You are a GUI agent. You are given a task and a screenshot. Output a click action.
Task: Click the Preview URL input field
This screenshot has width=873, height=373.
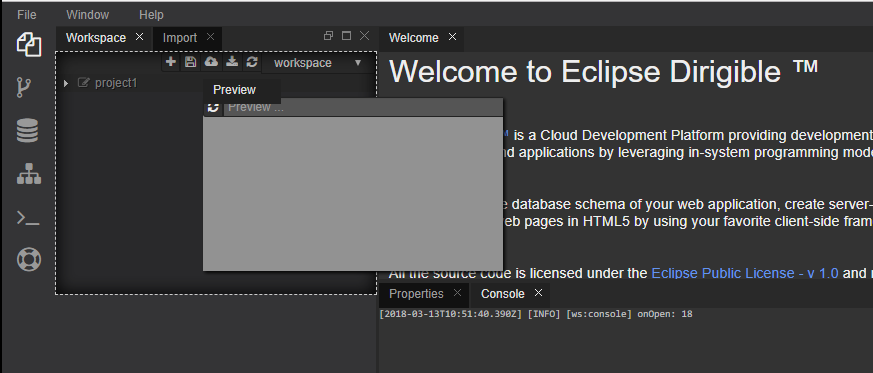[362, 107]
